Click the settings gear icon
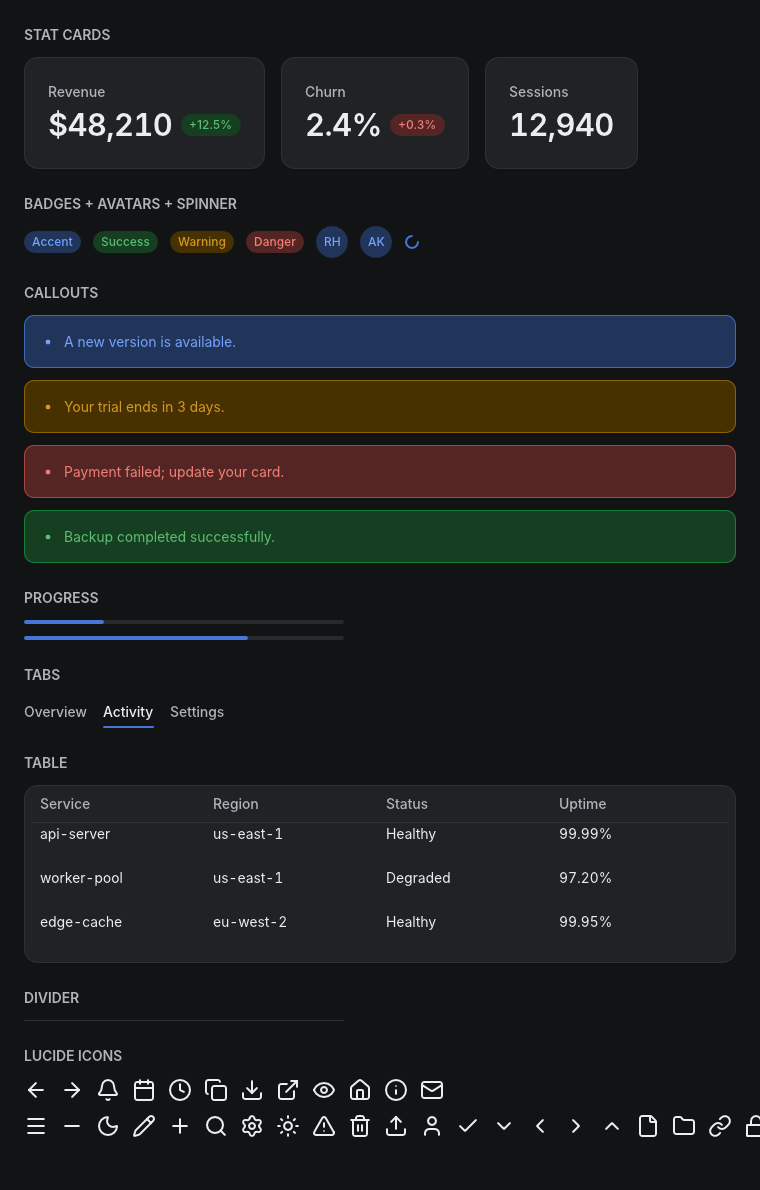The width and height of the screenshot is (760, 1190). tap(252, 1126)
